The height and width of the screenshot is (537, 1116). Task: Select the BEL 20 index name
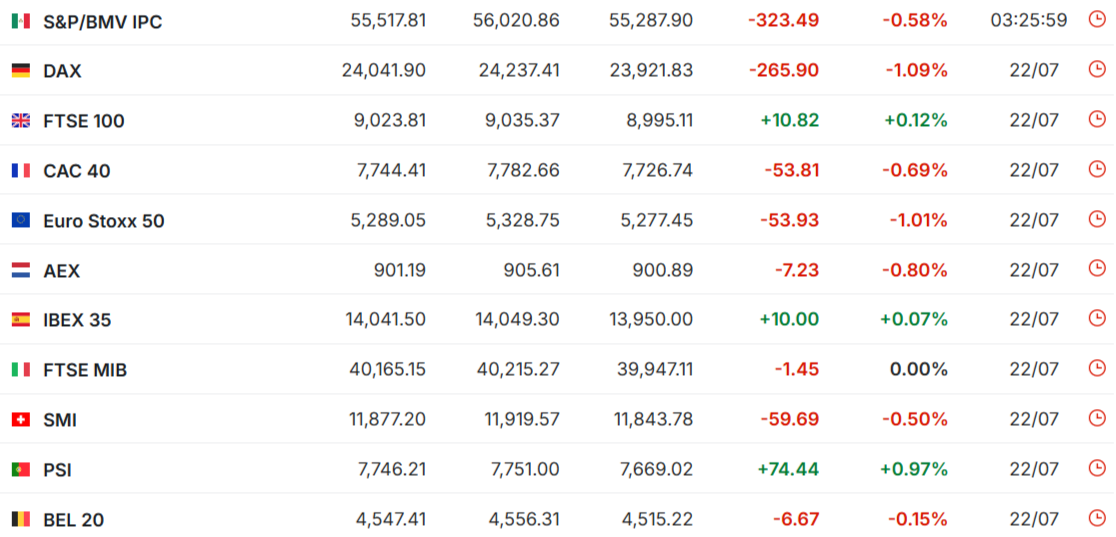74,520
